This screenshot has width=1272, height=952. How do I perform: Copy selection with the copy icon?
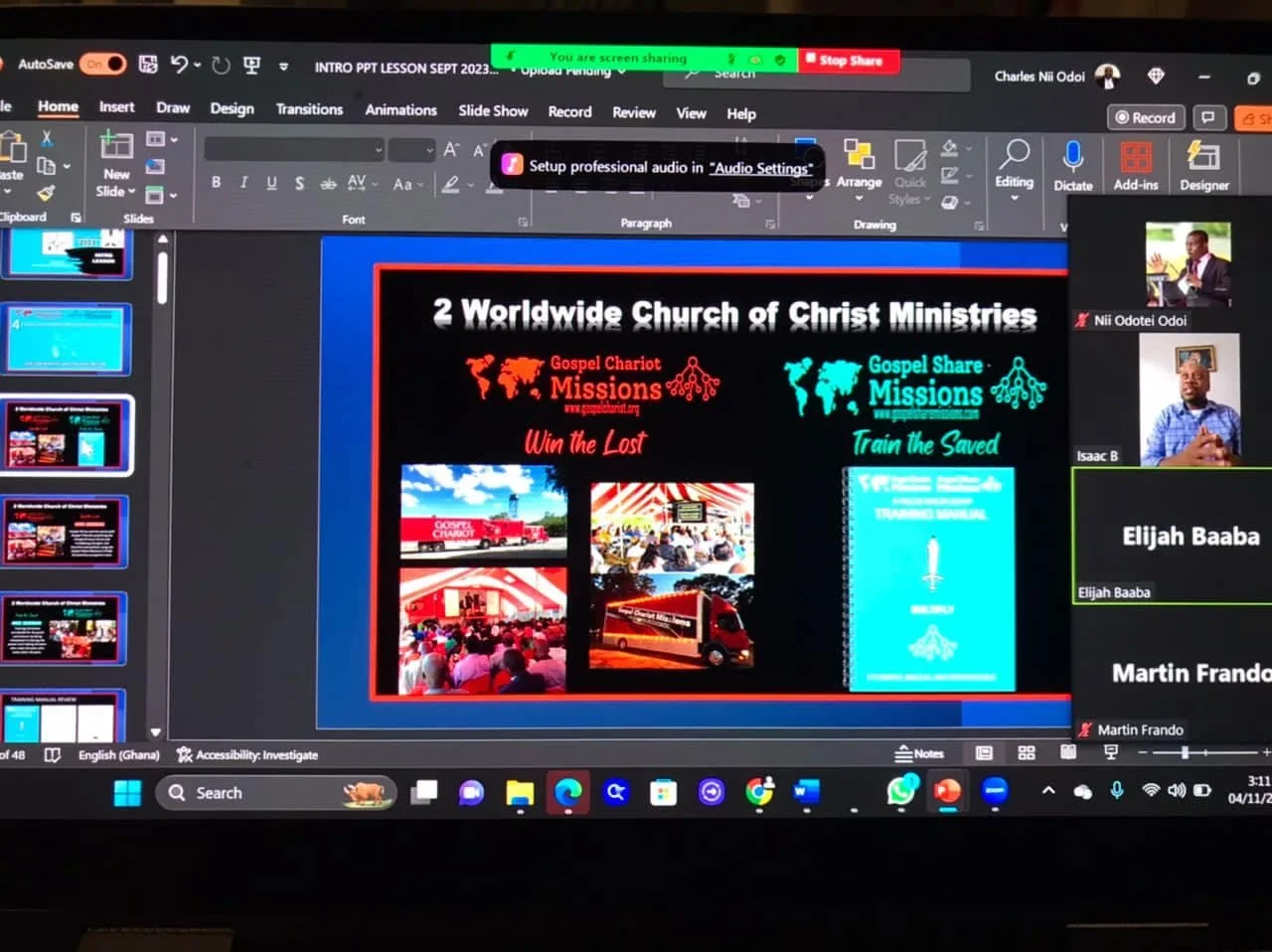46,166
